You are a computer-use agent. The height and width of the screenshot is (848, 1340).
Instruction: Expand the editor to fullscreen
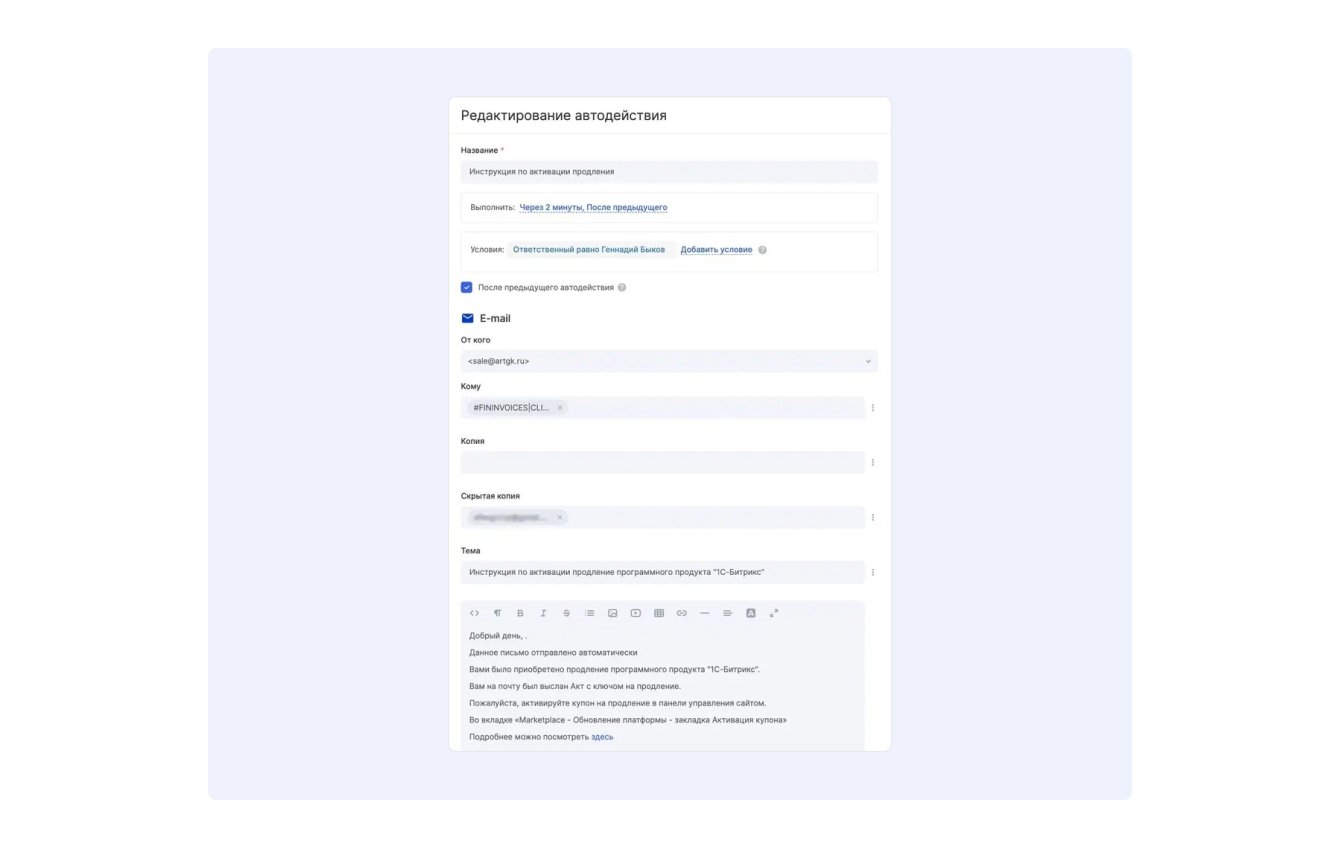point(774,613)
